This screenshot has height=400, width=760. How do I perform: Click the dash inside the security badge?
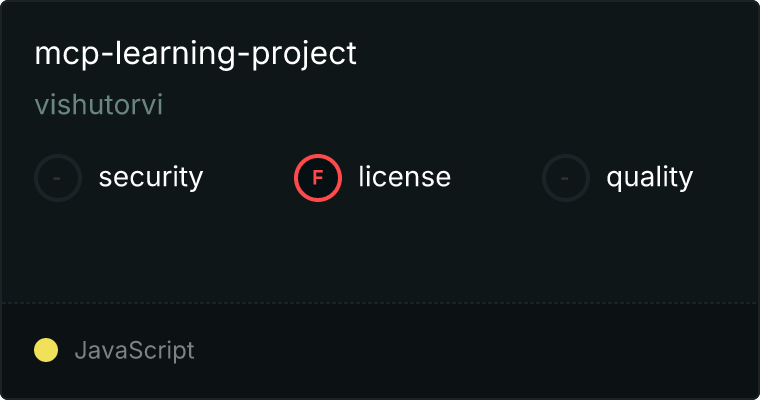tap(58, 178)
